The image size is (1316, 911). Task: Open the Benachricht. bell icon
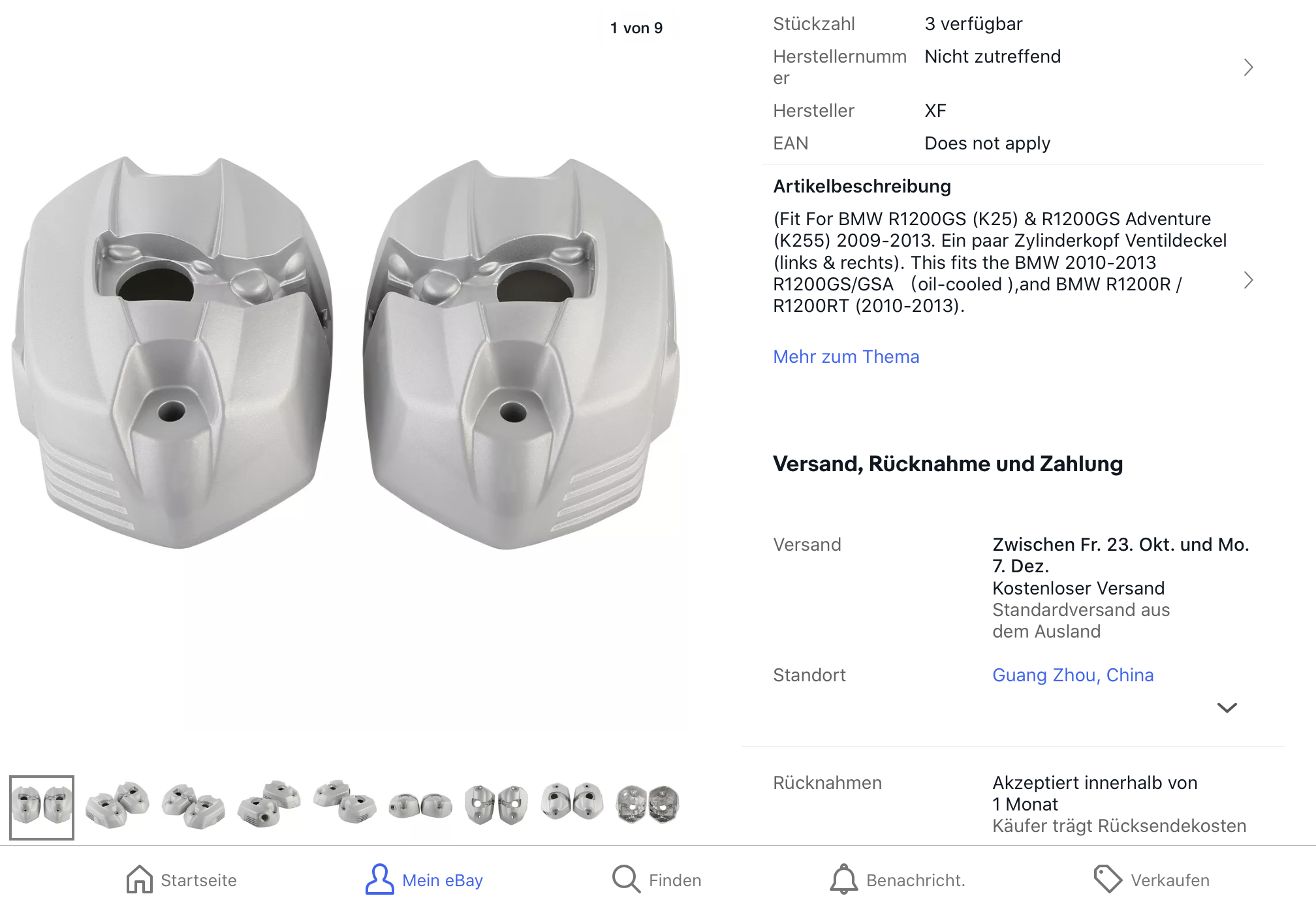click(x=843, y=880)
